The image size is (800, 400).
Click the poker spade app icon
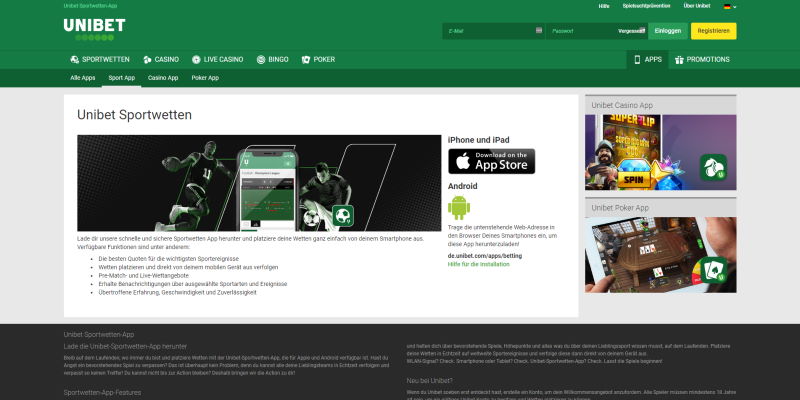pyautogui.click(x=713, y=270)
